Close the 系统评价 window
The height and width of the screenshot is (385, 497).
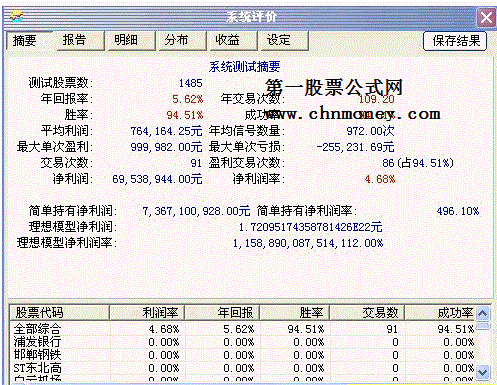pyautogui.click(x=486, y=17)
